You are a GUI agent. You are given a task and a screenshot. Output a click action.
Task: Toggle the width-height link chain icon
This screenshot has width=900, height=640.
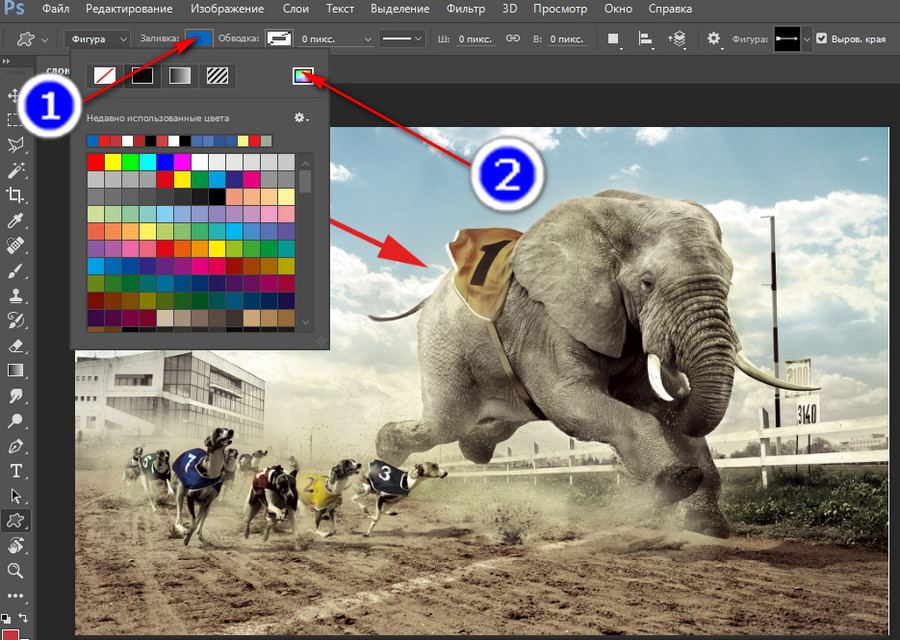click(x=512, y=38)
